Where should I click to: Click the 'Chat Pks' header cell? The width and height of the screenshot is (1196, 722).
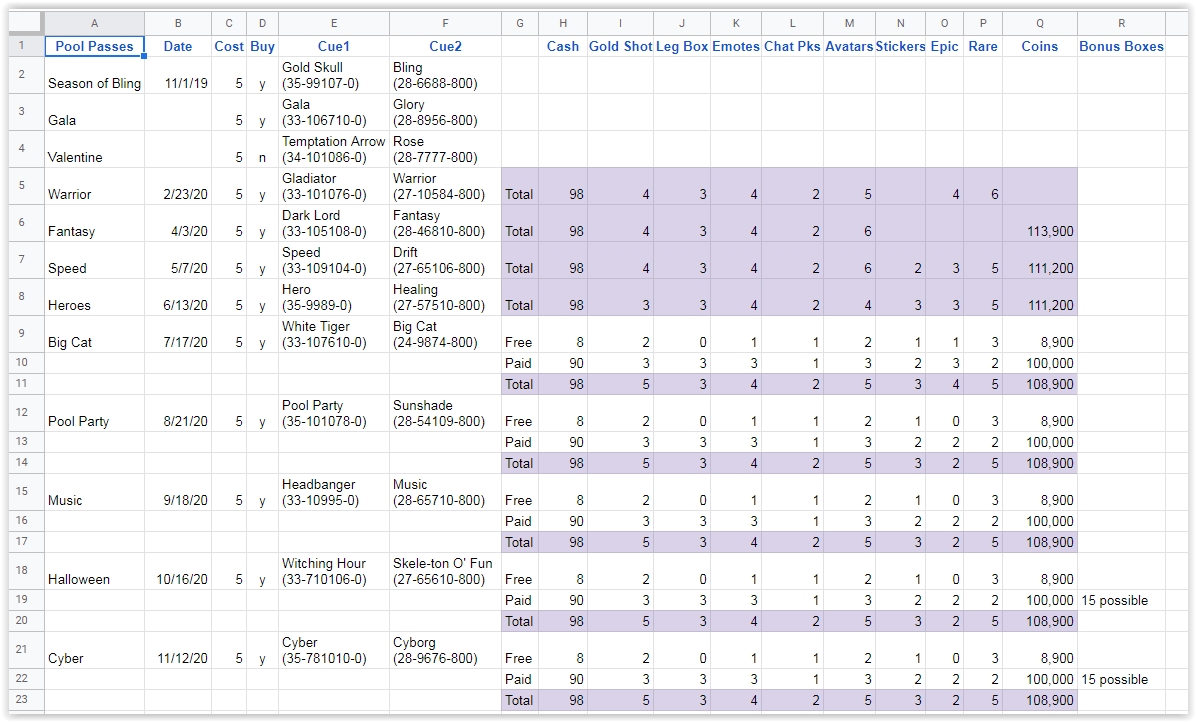pos(793,46)
